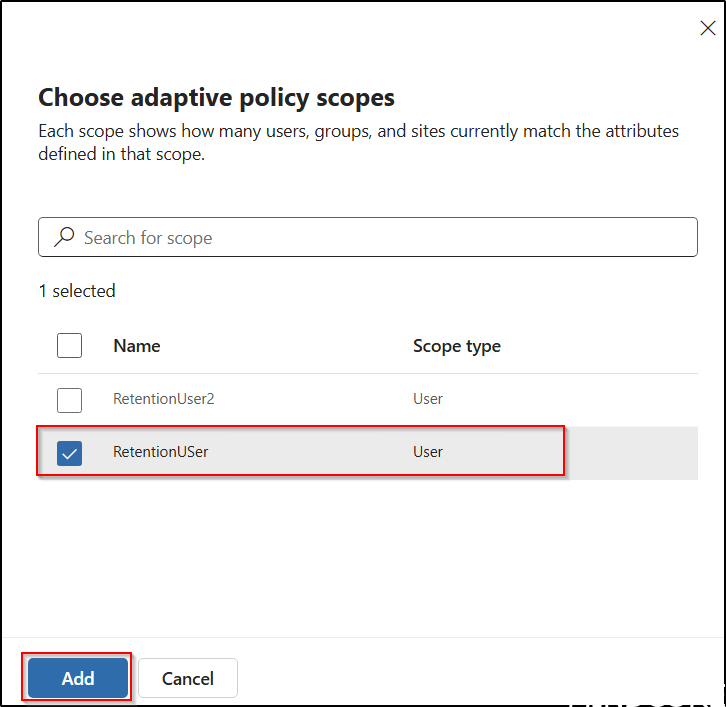Click the 'Choose adaptive policy scopes' heading
Viewport: 726px width, 707px height.
pyautogui.click(x=216, y=98)
